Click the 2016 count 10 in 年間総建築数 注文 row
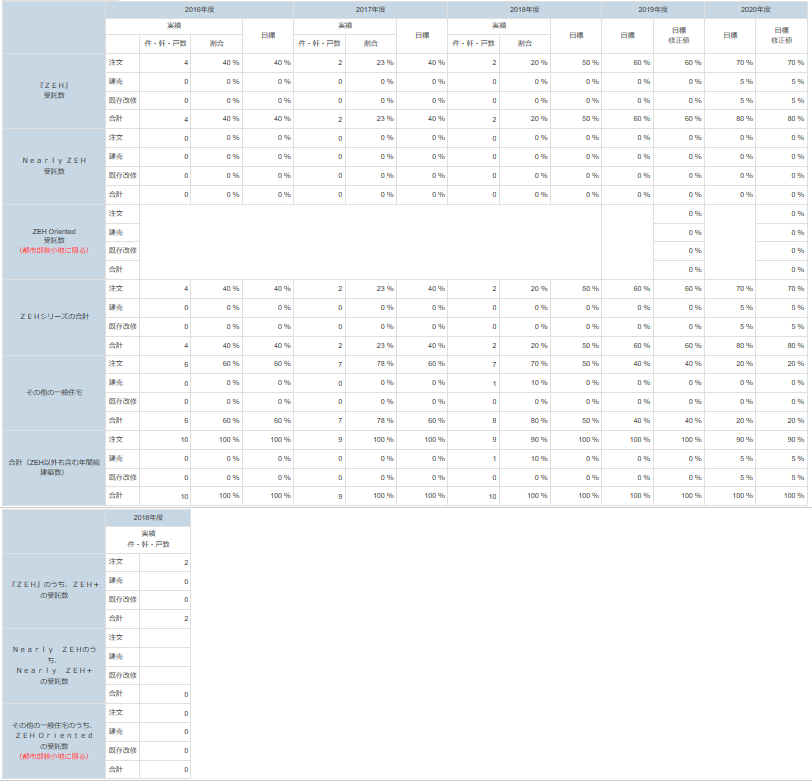 (165, 440)
